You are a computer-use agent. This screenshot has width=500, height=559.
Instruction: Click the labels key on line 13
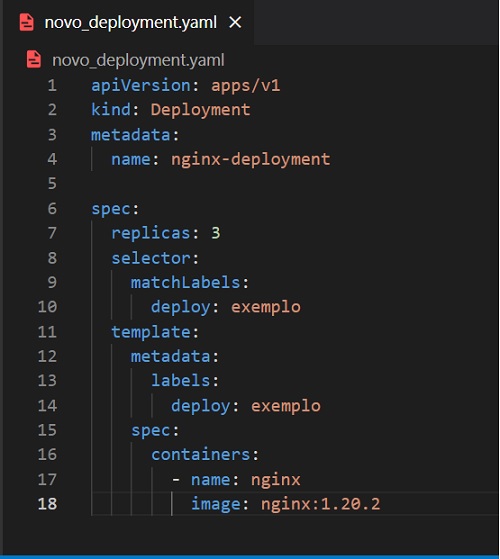coord(181,381)
